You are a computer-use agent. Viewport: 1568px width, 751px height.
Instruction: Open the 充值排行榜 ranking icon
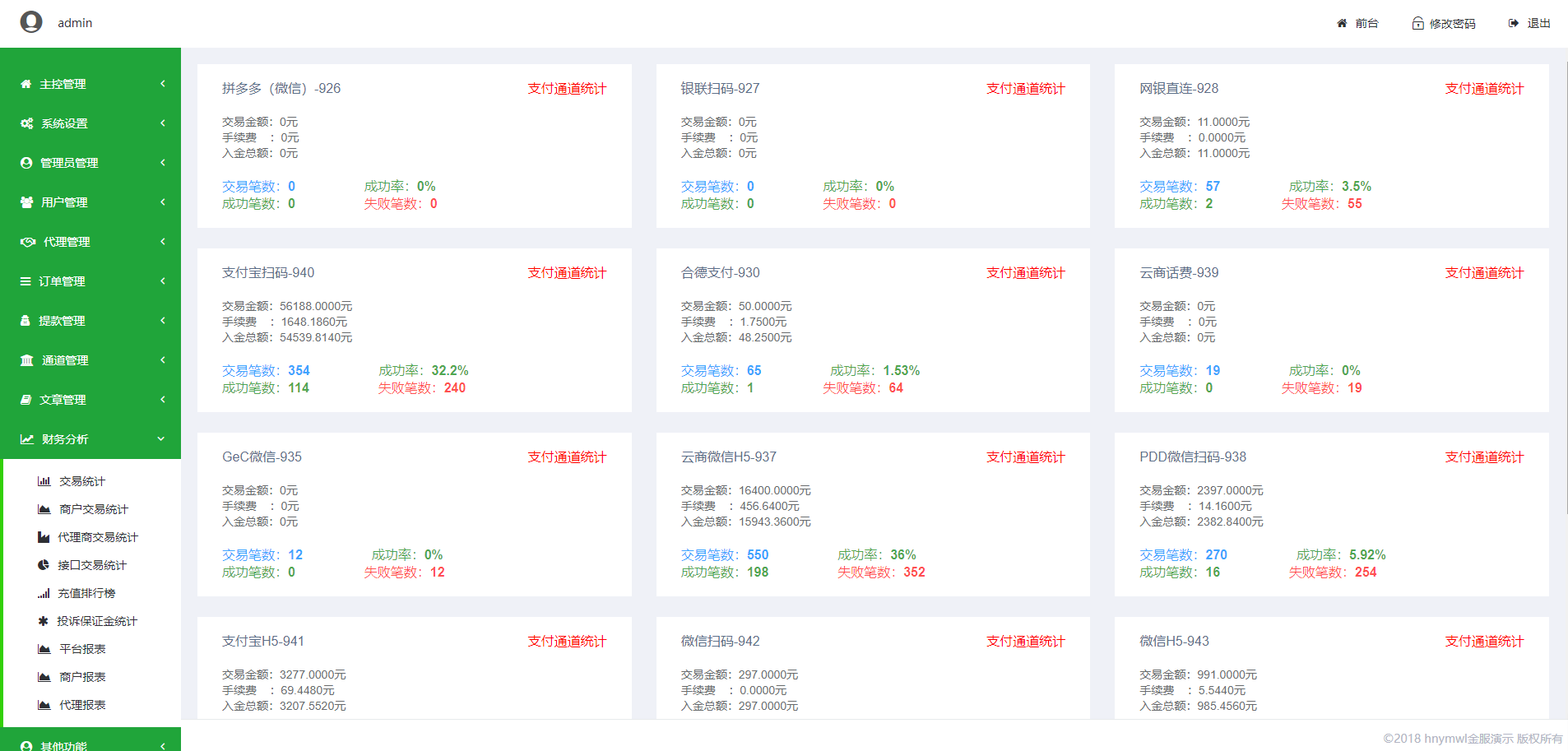tap(44, 593)
